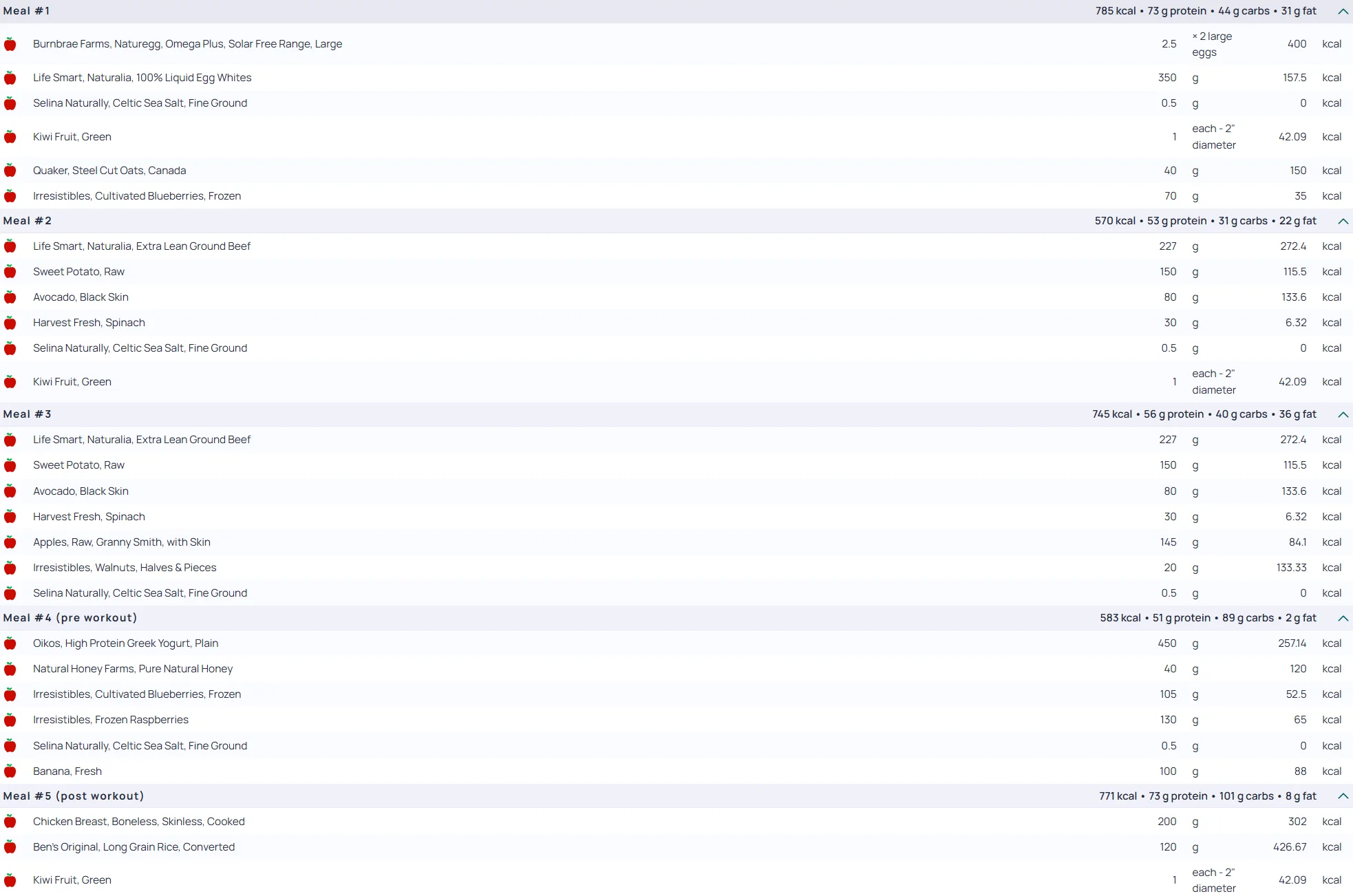The height and width of the screenshot is (896, 1353).
Task: Select the Meal #3 header title
Action: pos(27,414)
